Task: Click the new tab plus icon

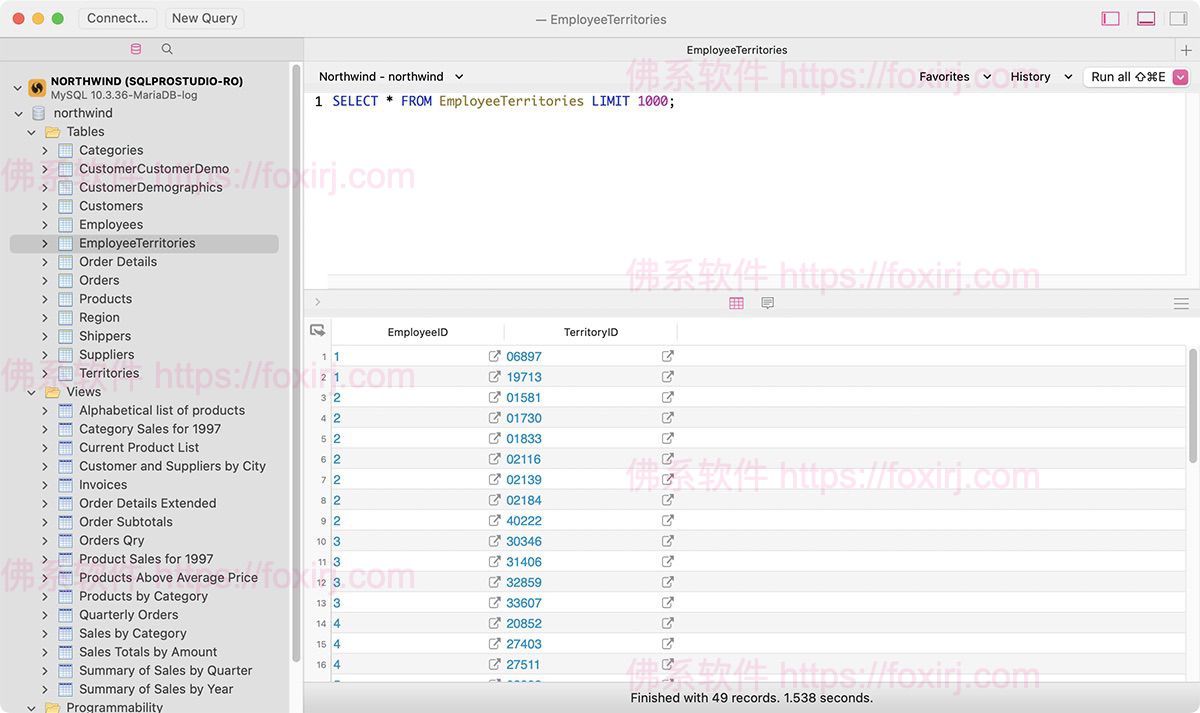Action: tap(1186, 50)
